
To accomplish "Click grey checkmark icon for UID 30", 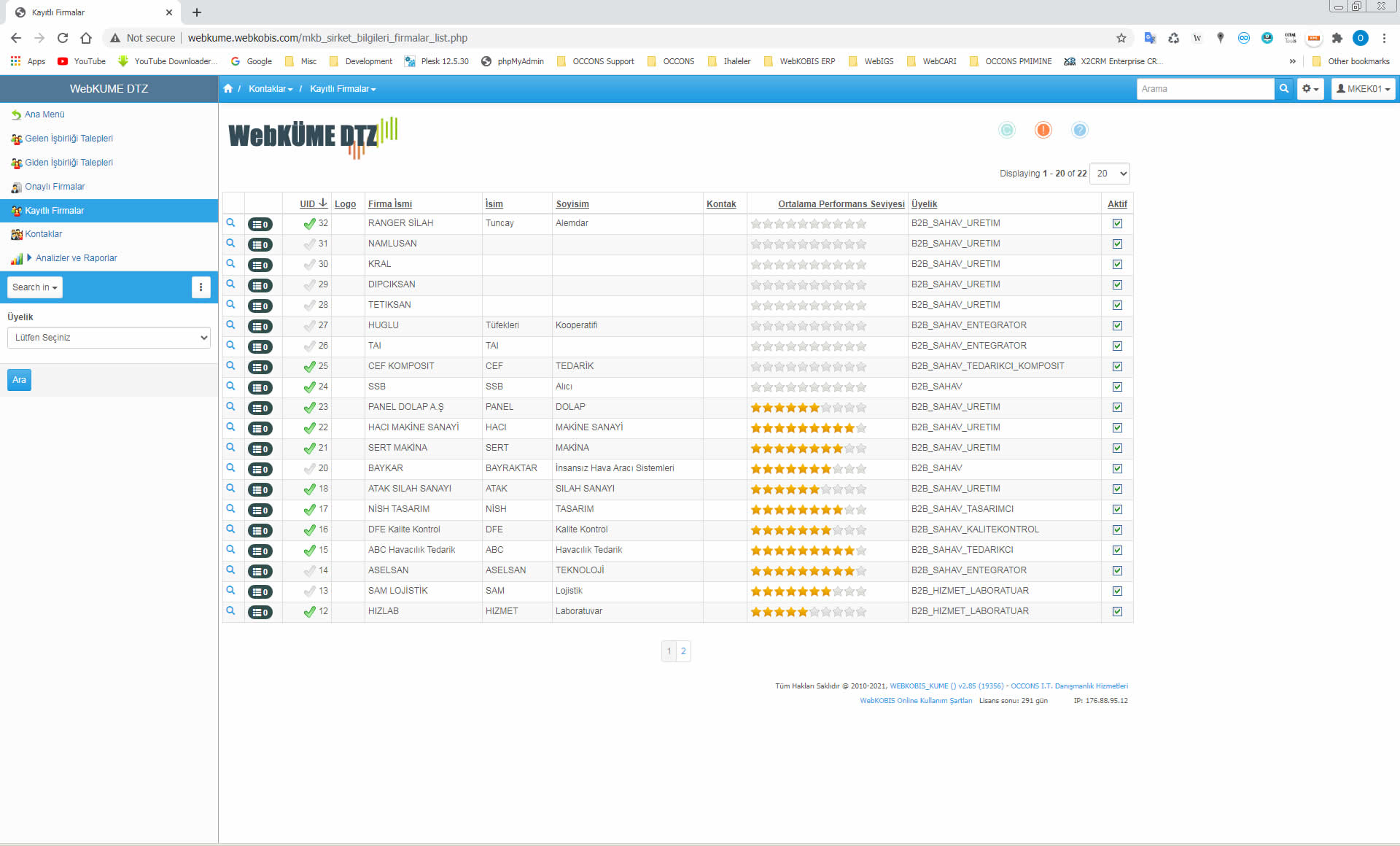I will click(x=310, y=264).
